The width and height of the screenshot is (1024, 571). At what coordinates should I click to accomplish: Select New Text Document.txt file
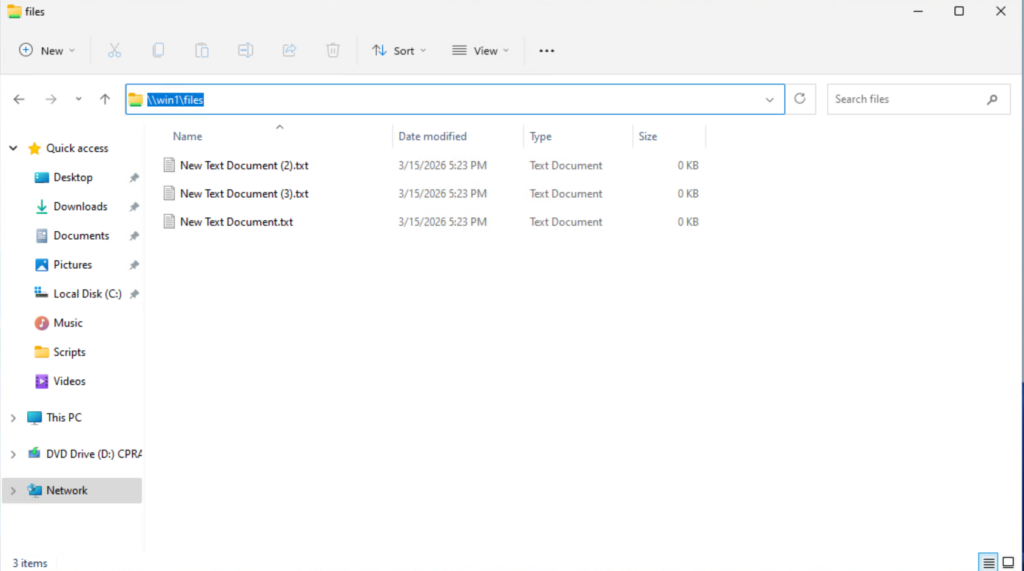(x=236, y=222)
